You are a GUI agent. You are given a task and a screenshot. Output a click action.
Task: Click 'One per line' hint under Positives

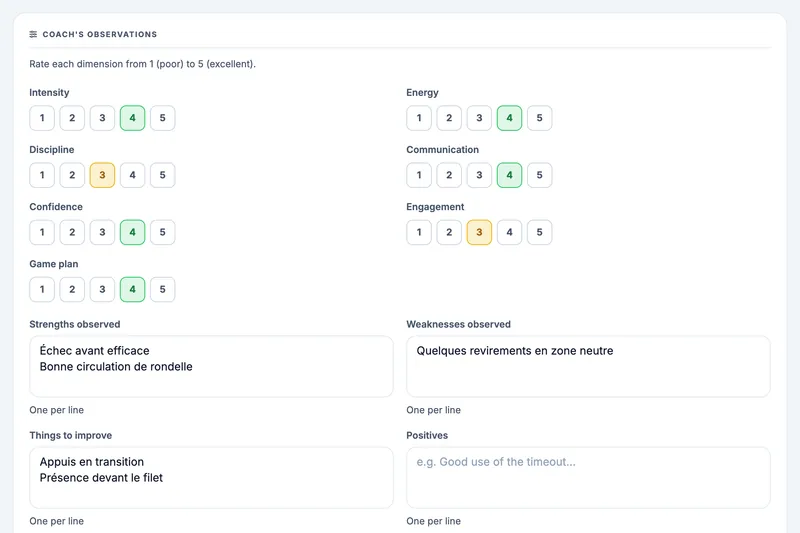[433, 521]
